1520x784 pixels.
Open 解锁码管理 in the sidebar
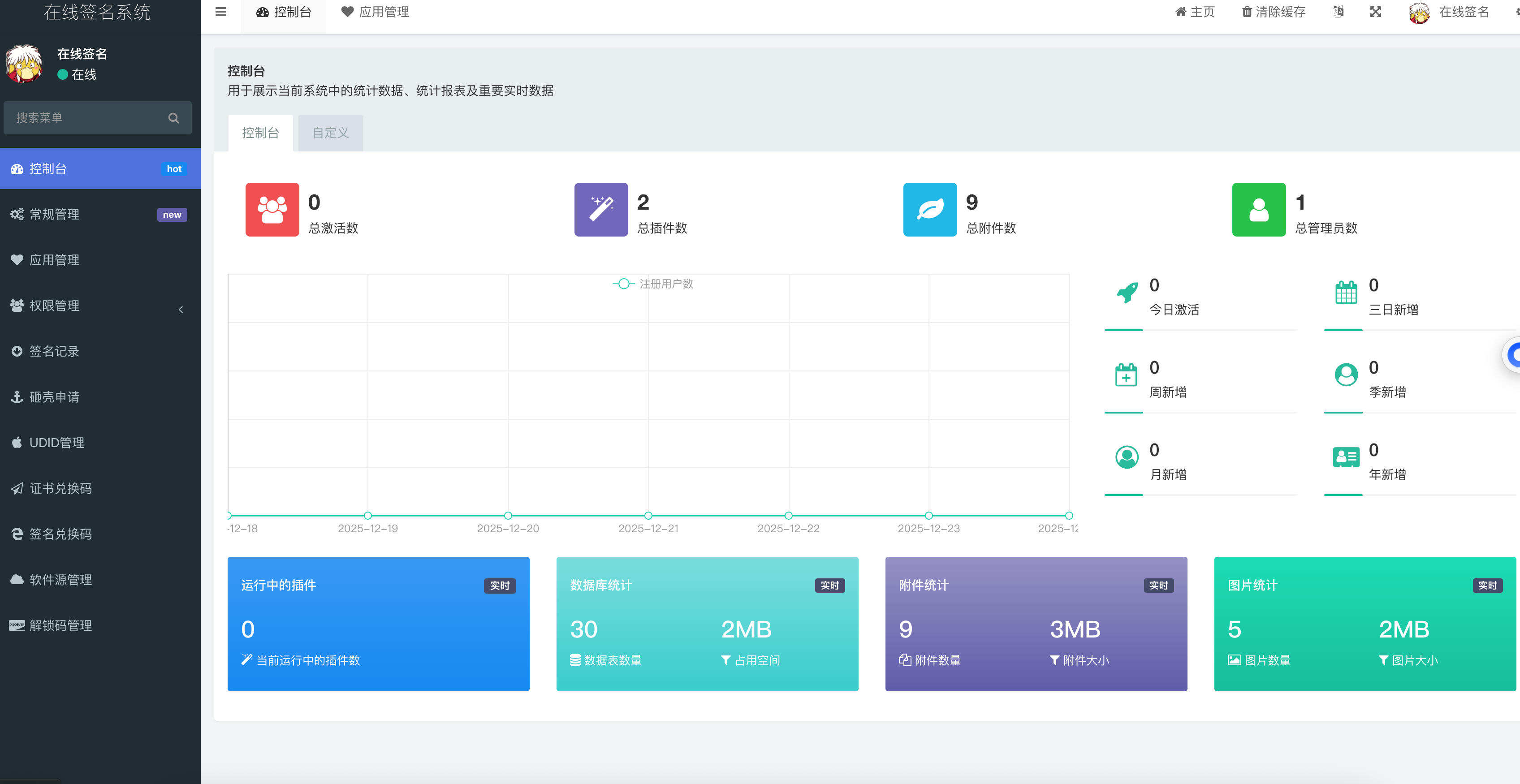point(17,625)
